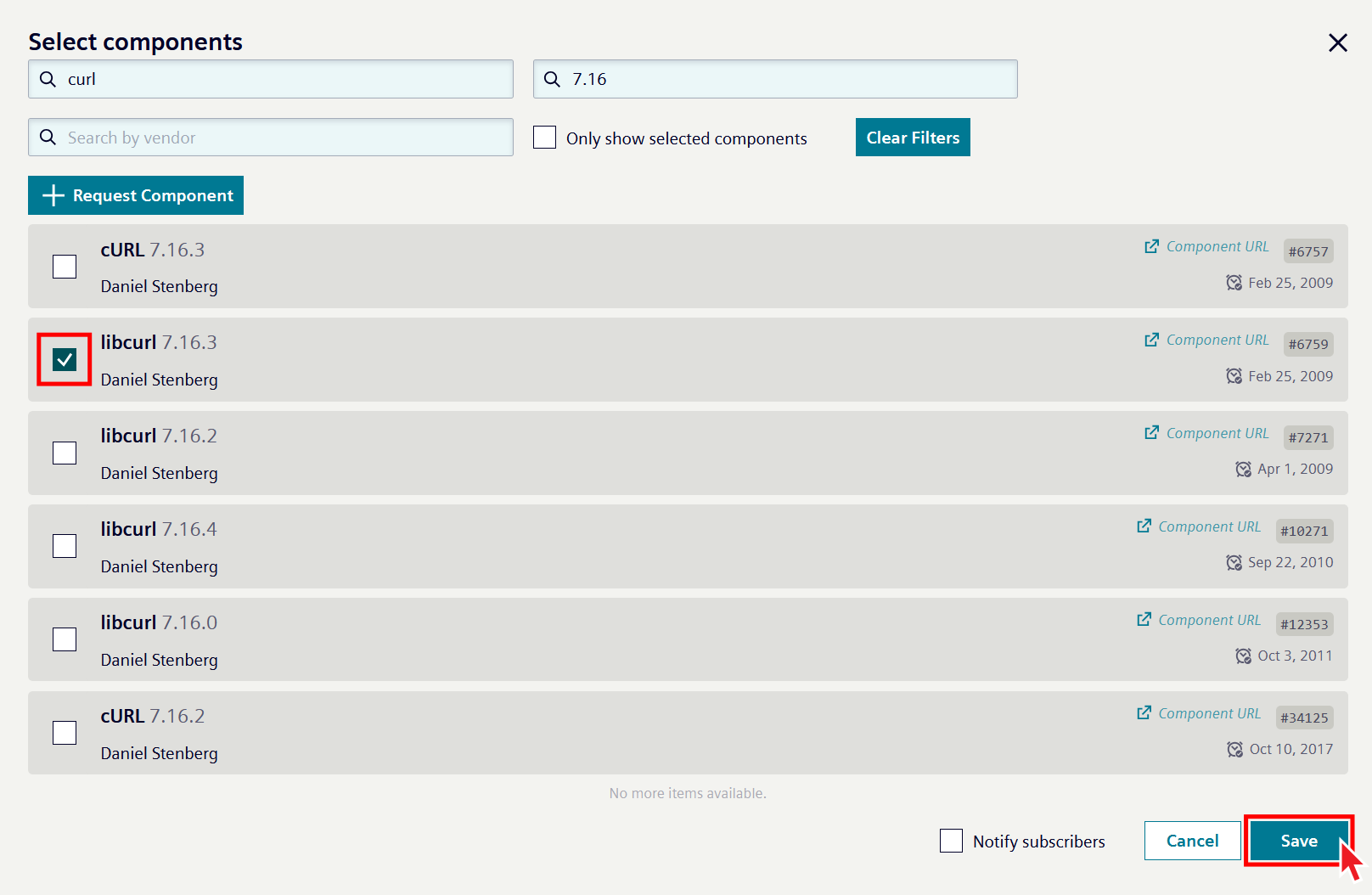Click the external link icon for libcurl 7.16.2
Viewport: 1372px width, 895px height.
(1151, 433)
